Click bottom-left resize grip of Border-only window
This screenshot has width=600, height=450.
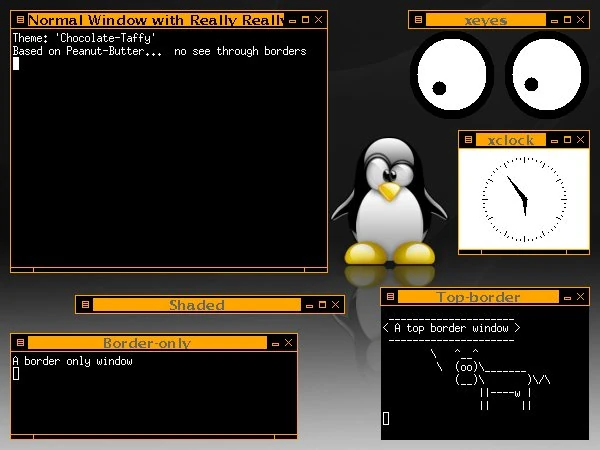coord(22,437)
